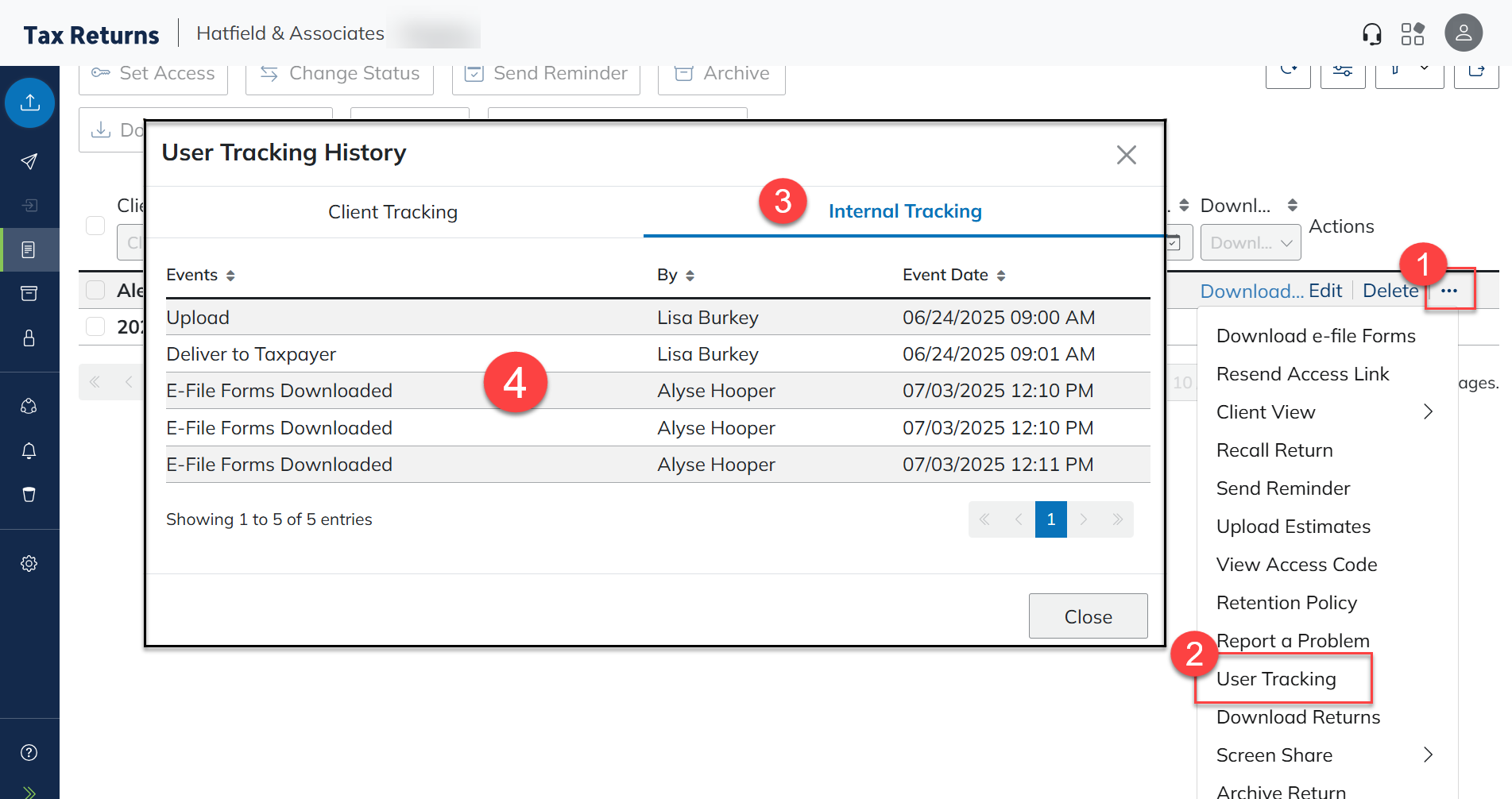Select User Tracking from the menu

pyautogui.click(x=1276, y=679)
